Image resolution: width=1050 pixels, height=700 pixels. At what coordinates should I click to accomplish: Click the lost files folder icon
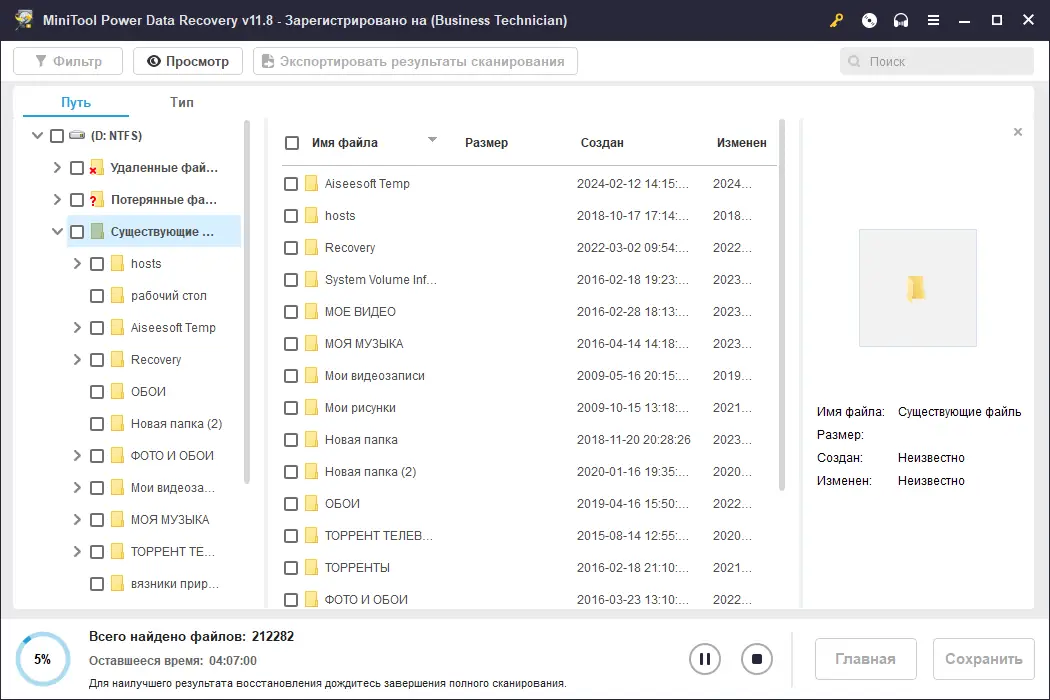coord(96,200)
